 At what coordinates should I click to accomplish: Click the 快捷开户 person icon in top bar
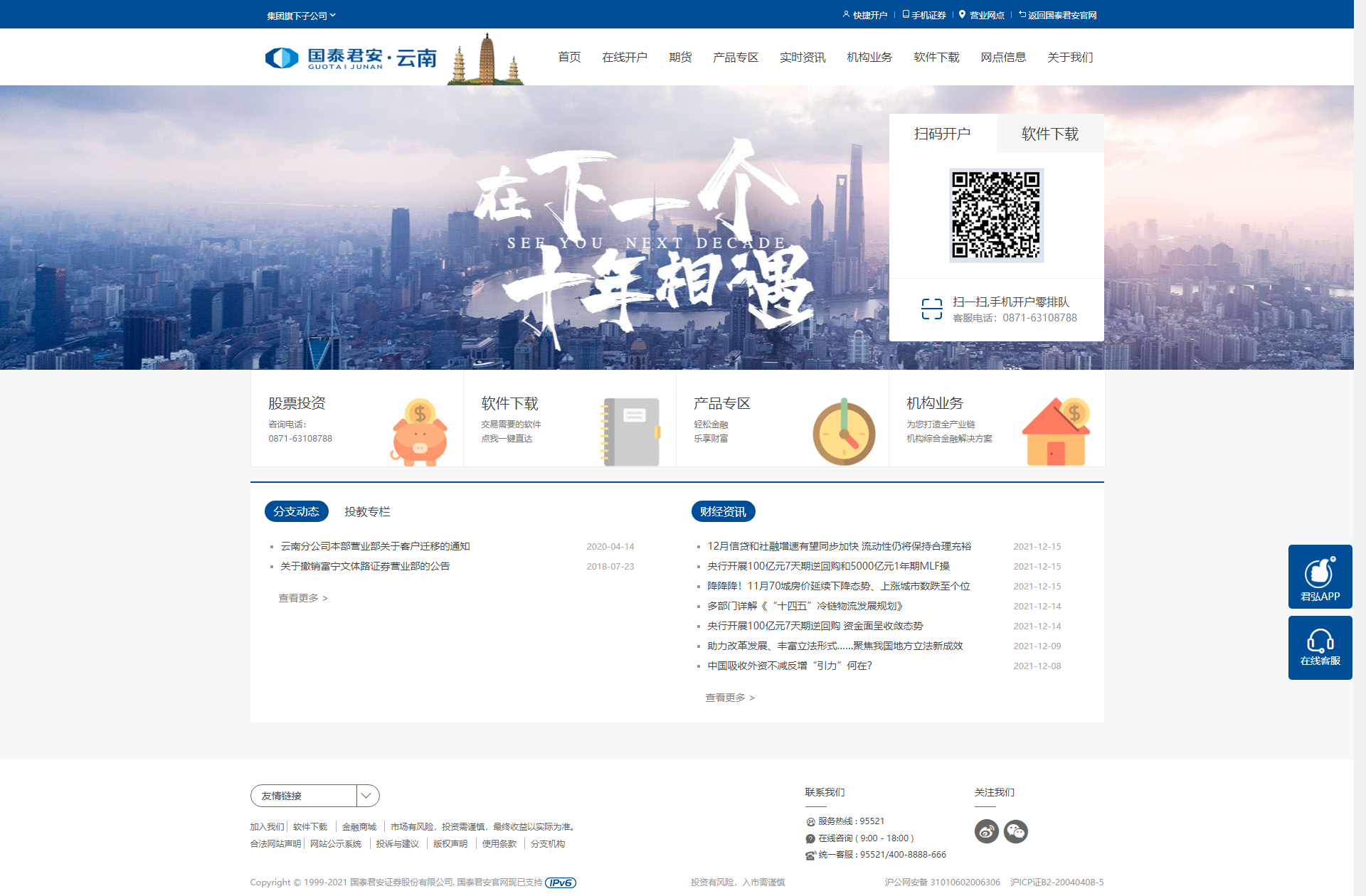coord(846,14)
